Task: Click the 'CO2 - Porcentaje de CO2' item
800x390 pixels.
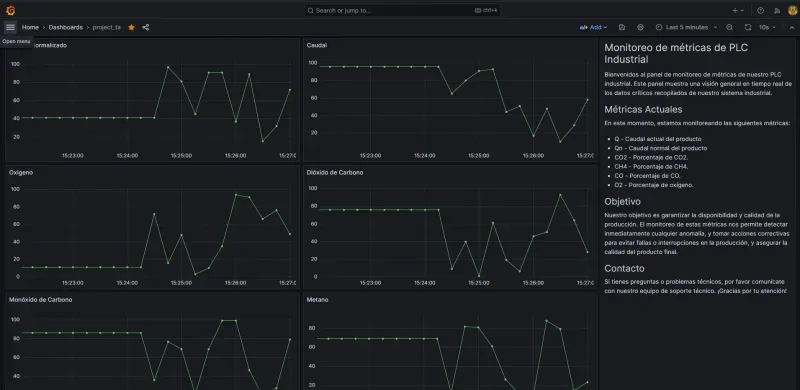Action: coord(651,157)
